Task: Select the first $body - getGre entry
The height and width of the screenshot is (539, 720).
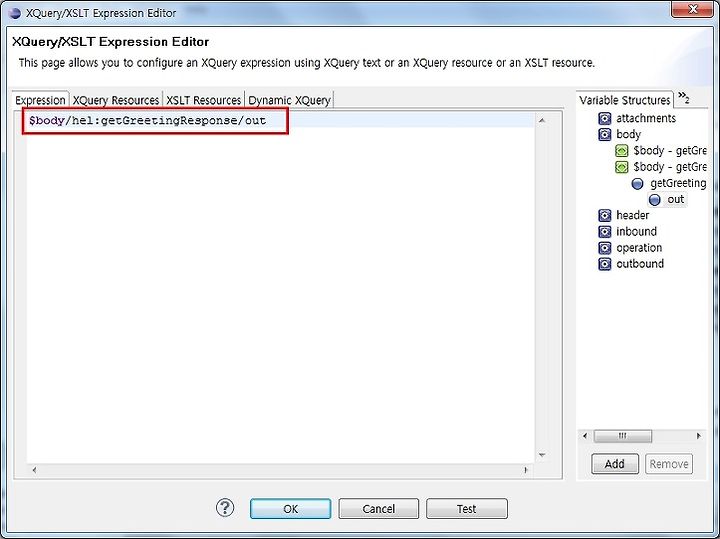Action: coord(669,151)
